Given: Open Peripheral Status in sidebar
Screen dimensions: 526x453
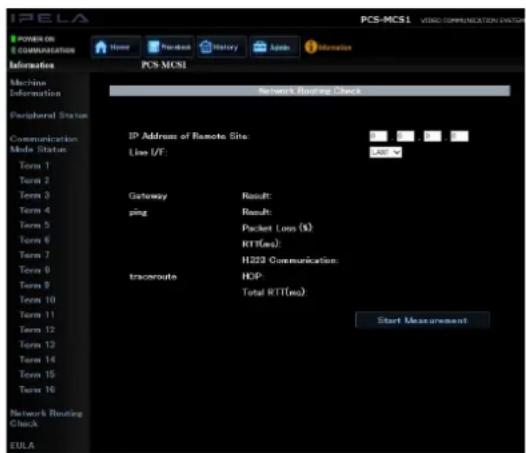Looking at the screenshot, I should [49, 115].
